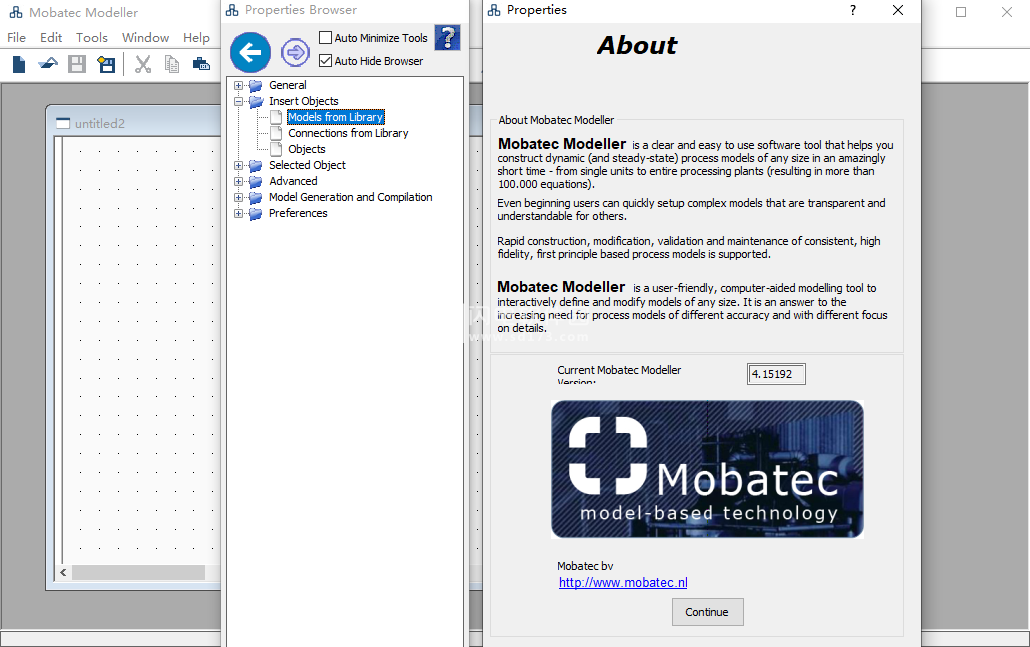Uncheck the Auto Hide Browser checkbox
Screen dimensions: 1030x647
click(x=325, y=60)
